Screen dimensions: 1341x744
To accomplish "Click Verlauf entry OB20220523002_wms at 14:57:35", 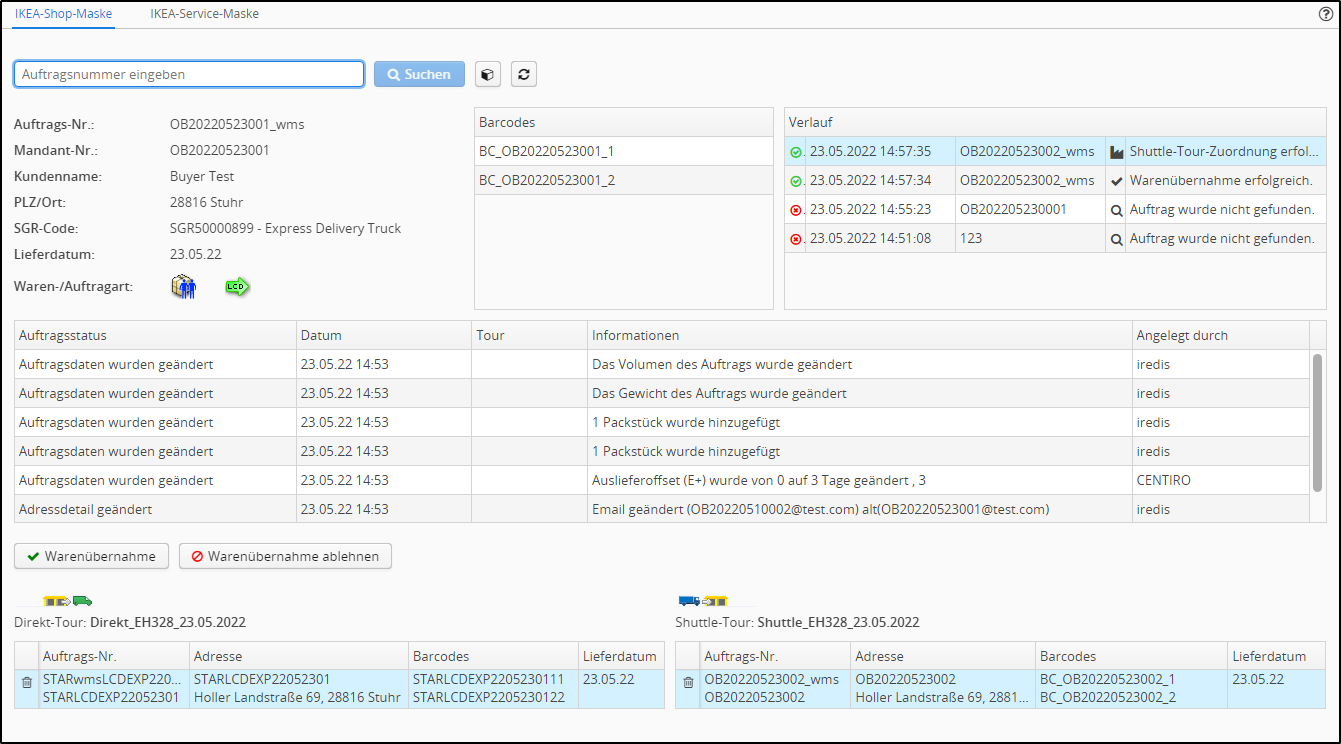I will (x=1055, y=152).
